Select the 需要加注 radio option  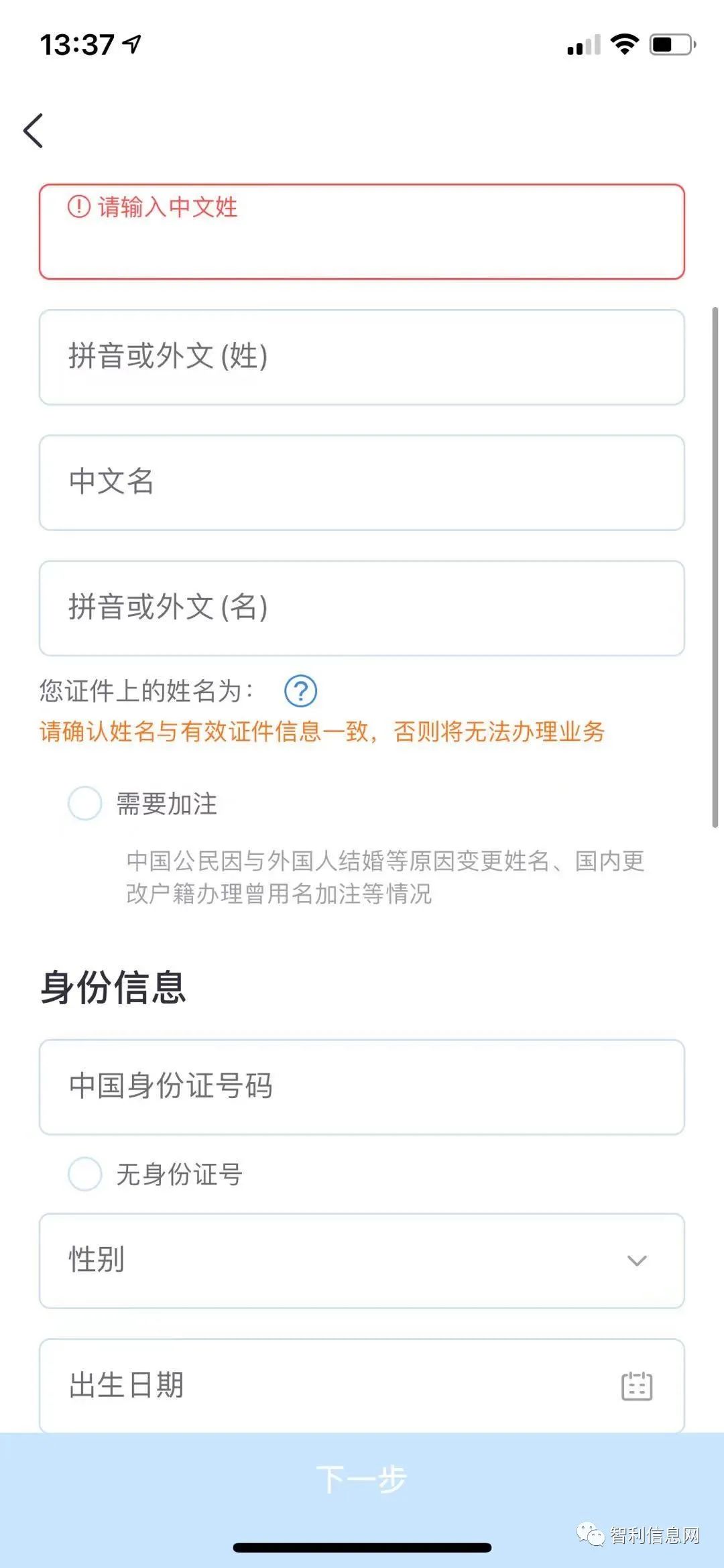pyautogui.click(x=85, y=803)
